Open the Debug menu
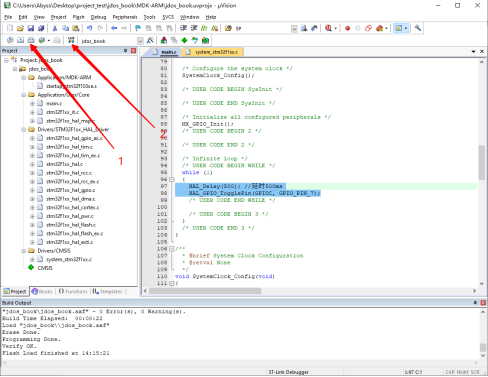488x377 pixels. [x=98, y=17]
